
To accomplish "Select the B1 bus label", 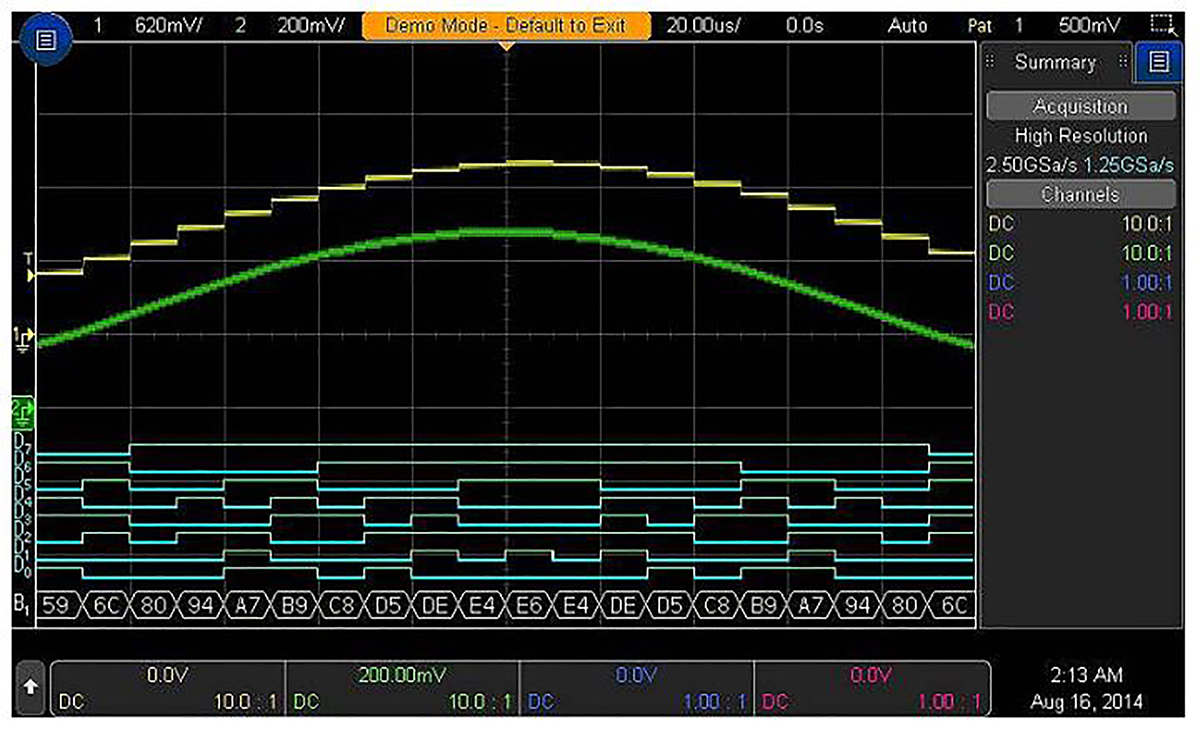I will coord(19,606).
